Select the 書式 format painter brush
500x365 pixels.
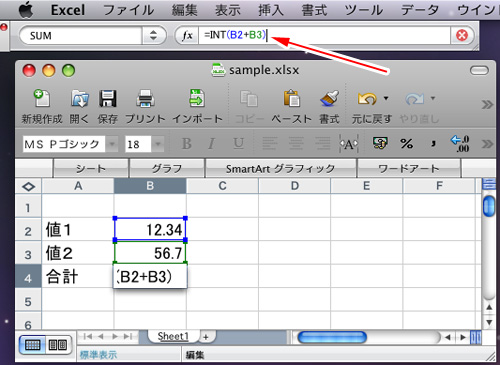point(329,99)
